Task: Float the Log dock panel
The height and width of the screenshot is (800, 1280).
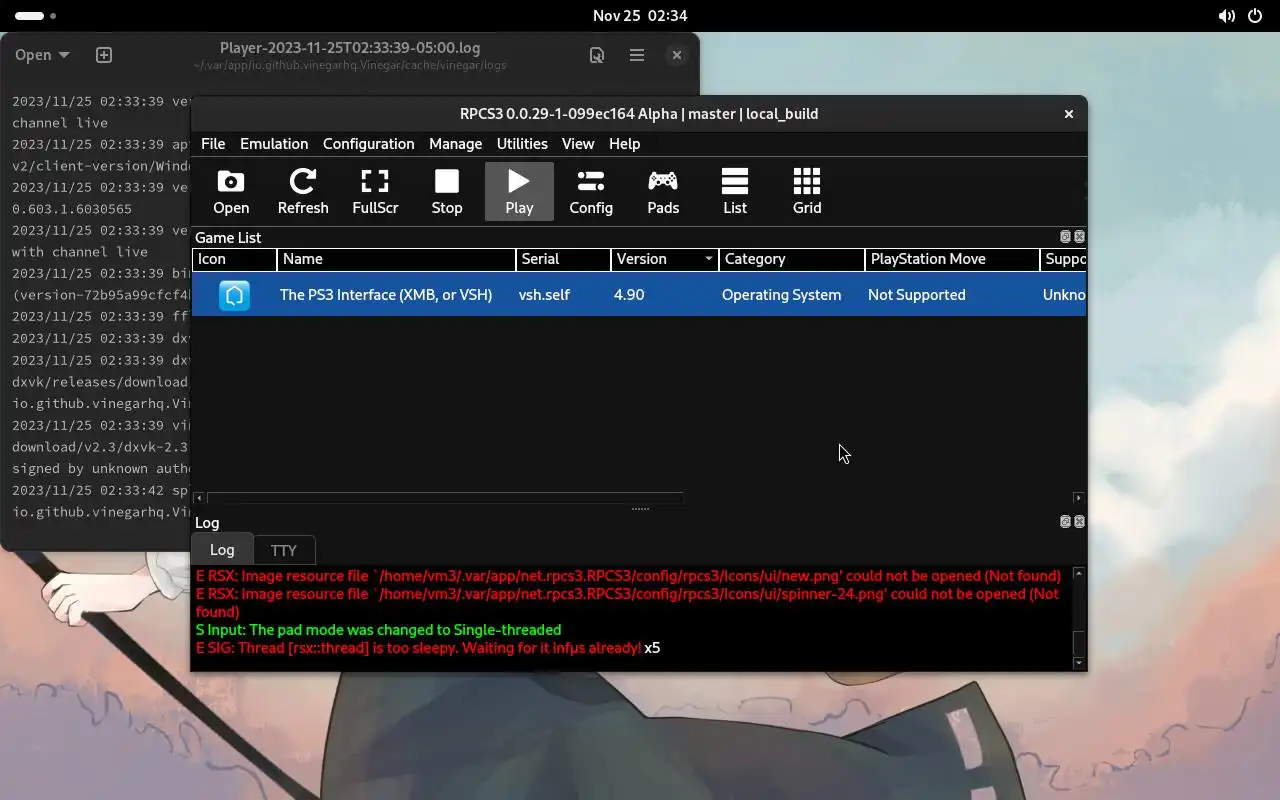Action: pyautogui.click(x=1065, y=522)
